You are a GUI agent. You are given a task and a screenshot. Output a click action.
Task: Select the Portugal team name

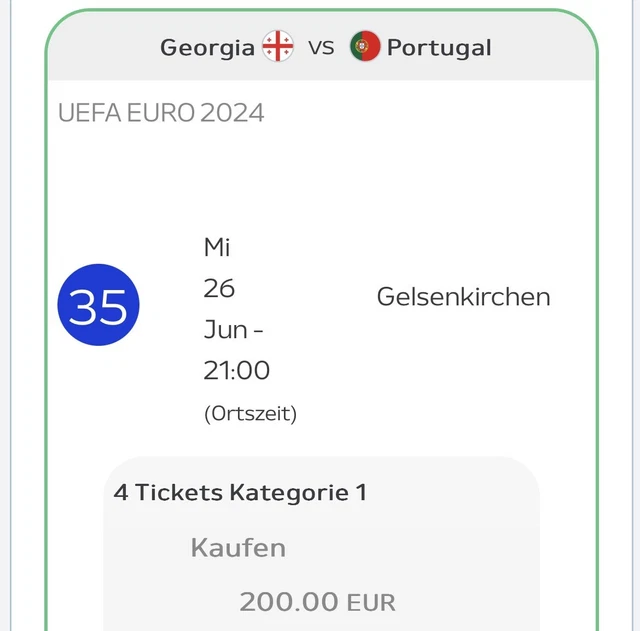click(x=439, y=48)
